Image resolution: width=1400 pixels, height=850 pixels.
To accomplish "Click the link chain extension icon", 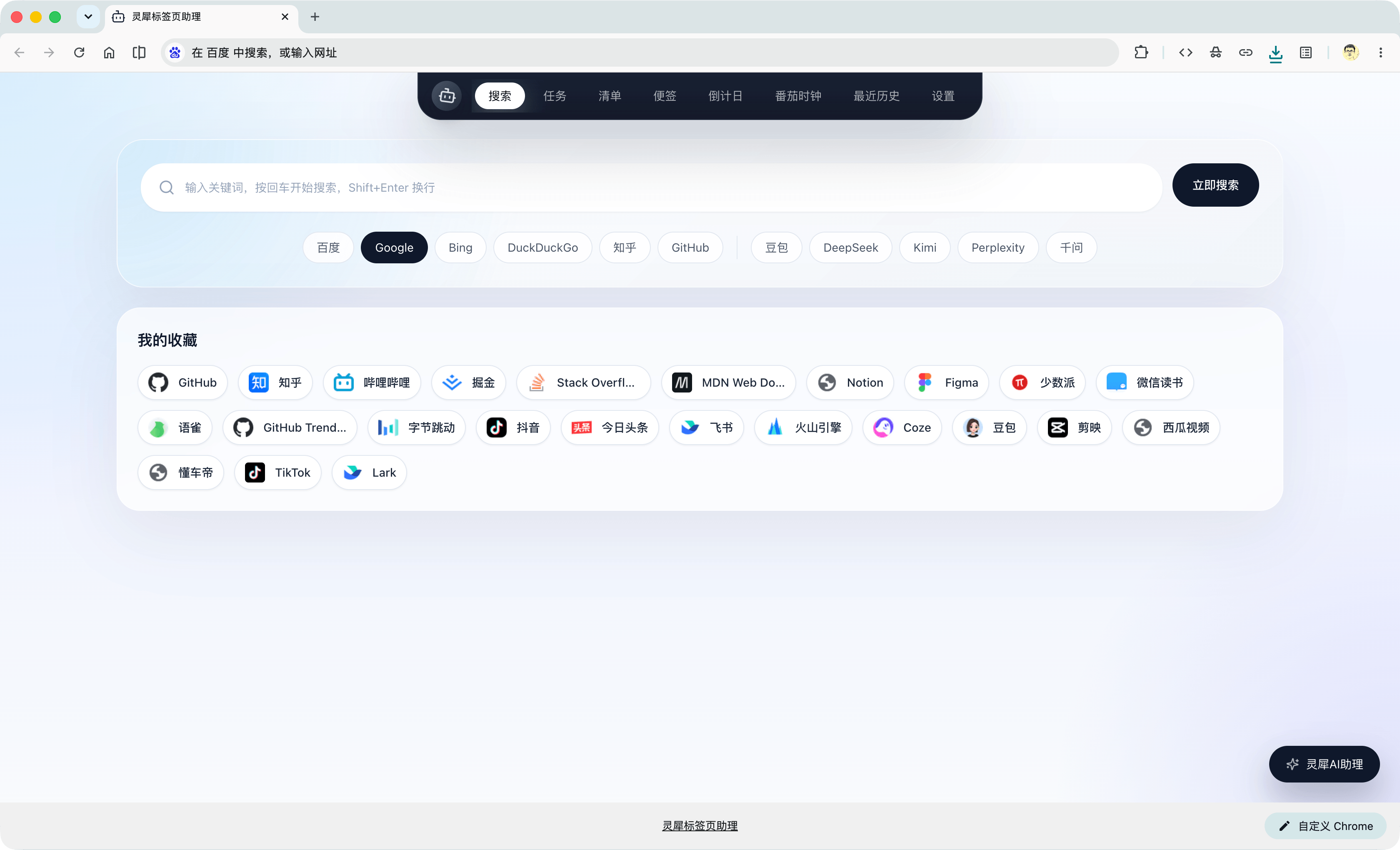I will pyautogui.click(x=1245, y=52).
